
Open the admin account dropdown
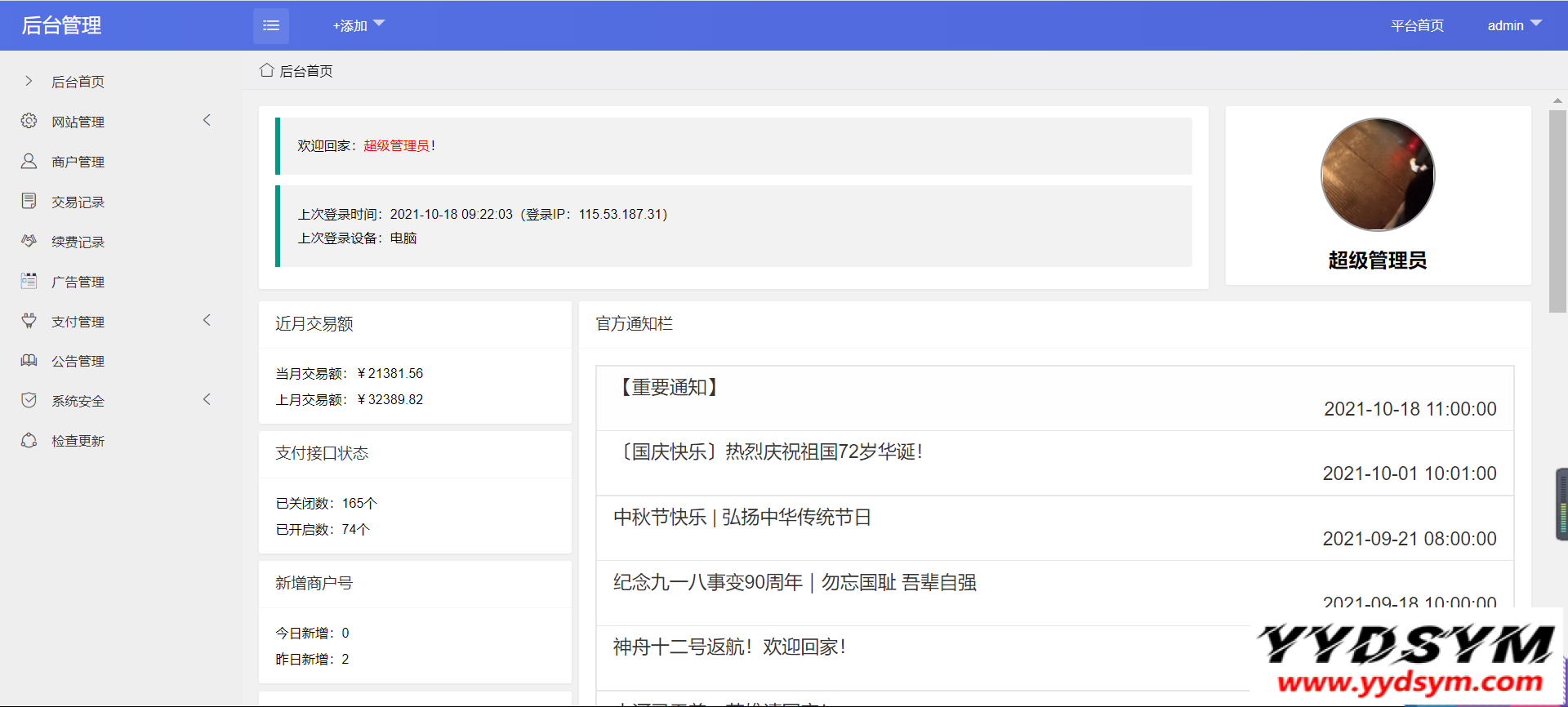[x=1513, y=25]
